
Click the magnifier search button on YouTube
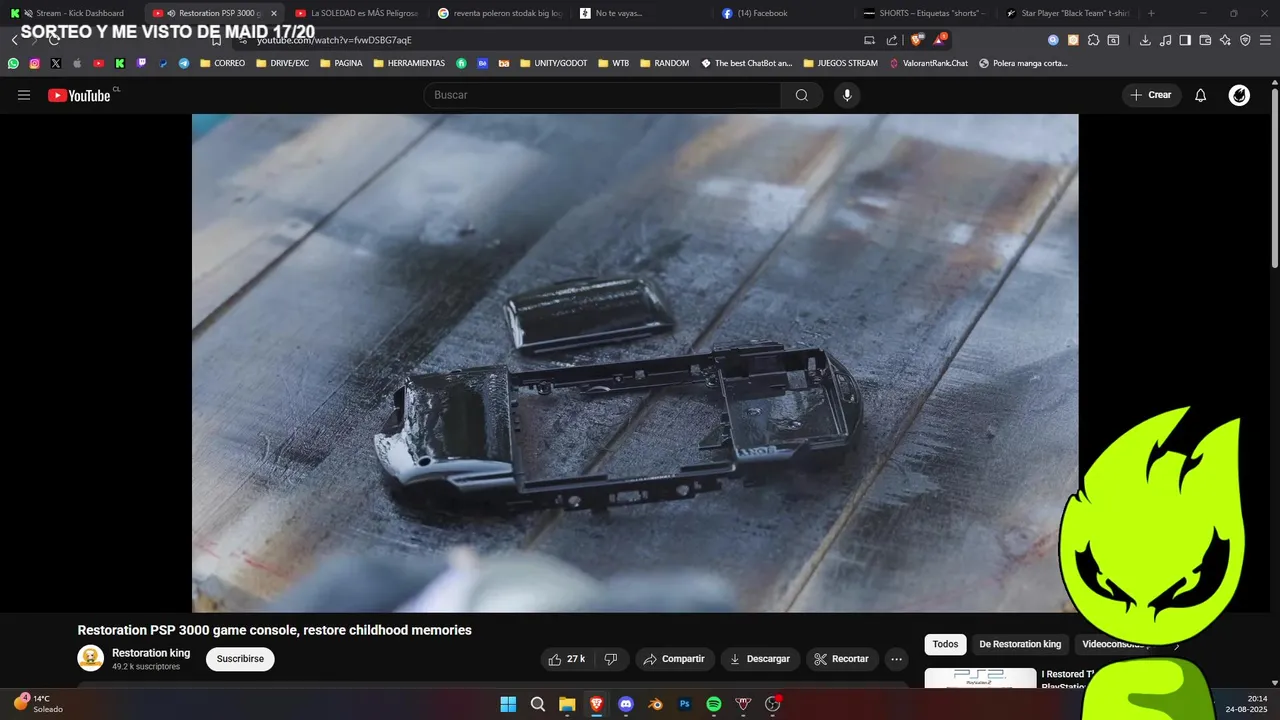coord(802,95)
